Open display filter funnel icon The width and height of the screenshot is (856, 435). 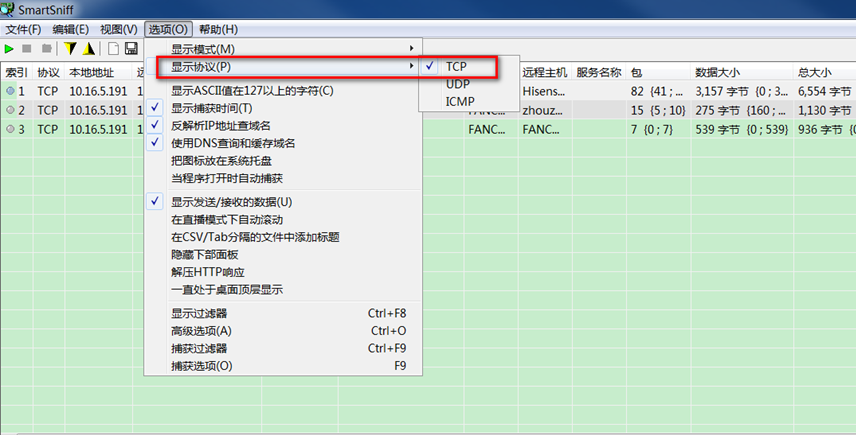pyautogui.click(x=70, y=49)
